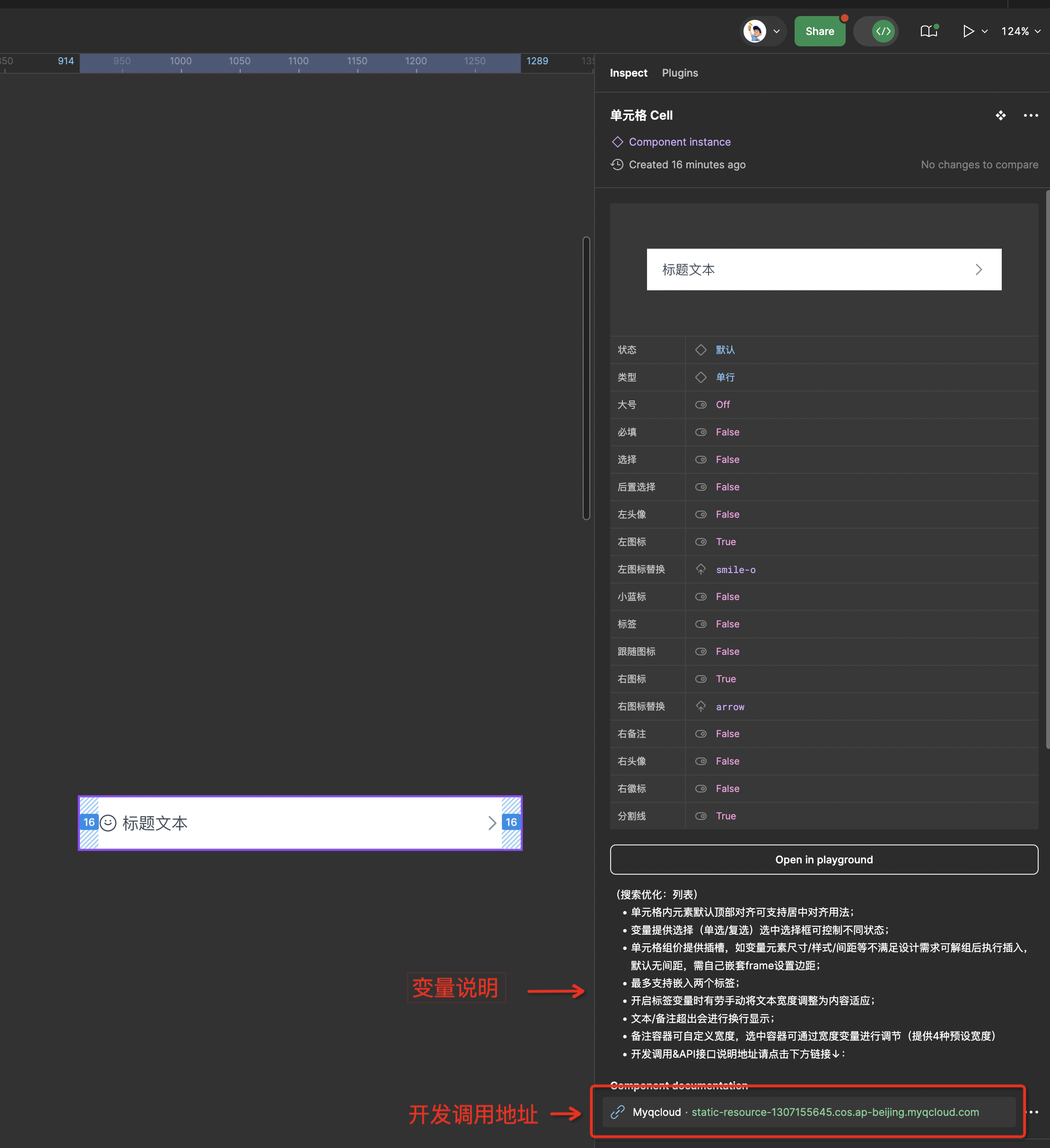Open the three-dot menu beside the documentation link
Viewport: 1050px width, 1148px height.
point(1032,1112)
